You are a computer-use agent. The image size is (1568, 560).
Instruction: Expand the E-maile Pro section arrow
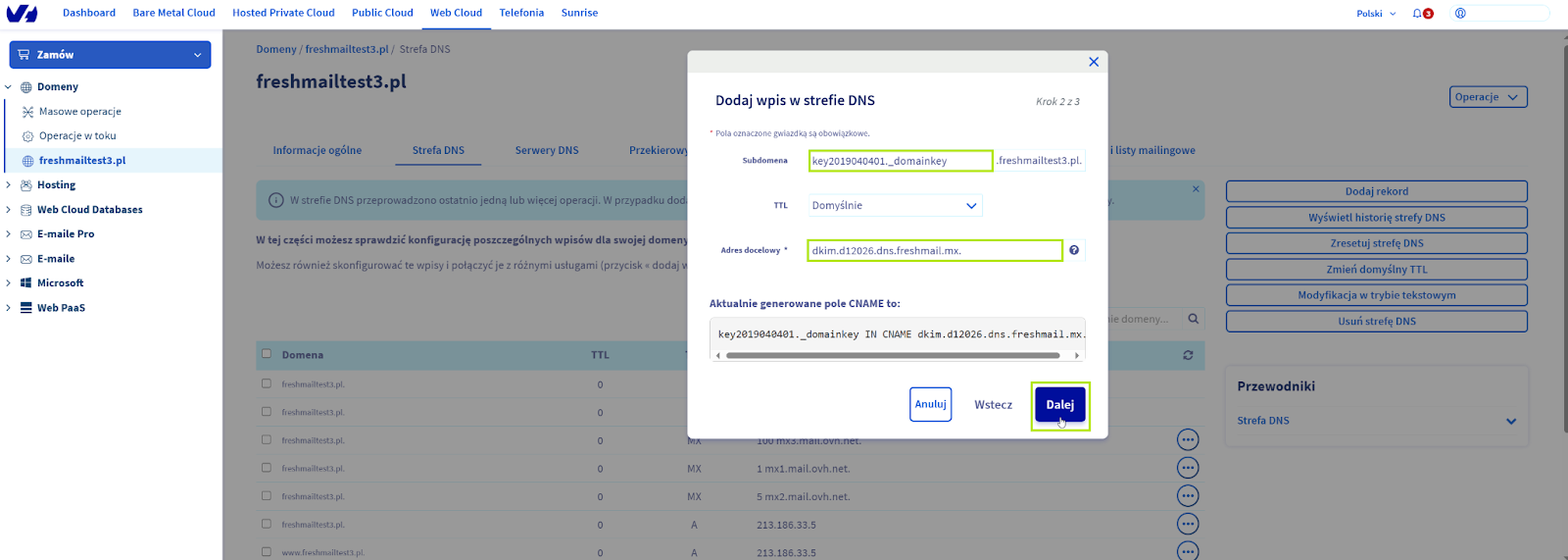click(x=9, y=234)
